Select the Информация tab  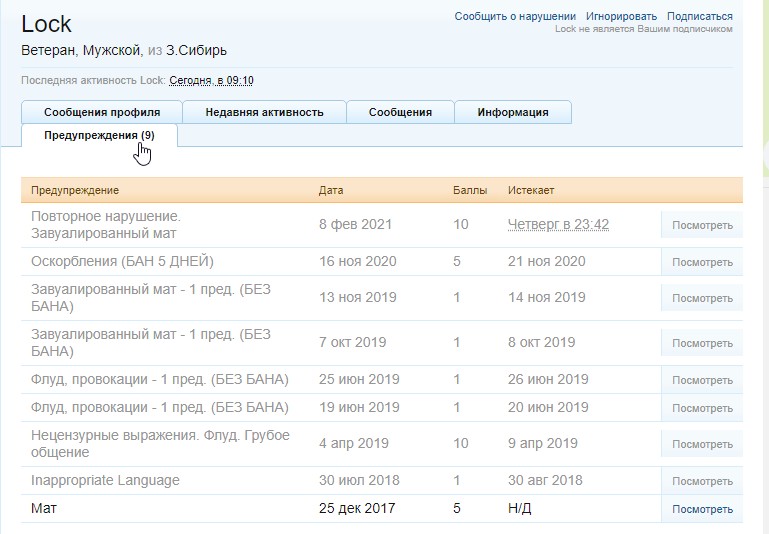tap(513, 112)
